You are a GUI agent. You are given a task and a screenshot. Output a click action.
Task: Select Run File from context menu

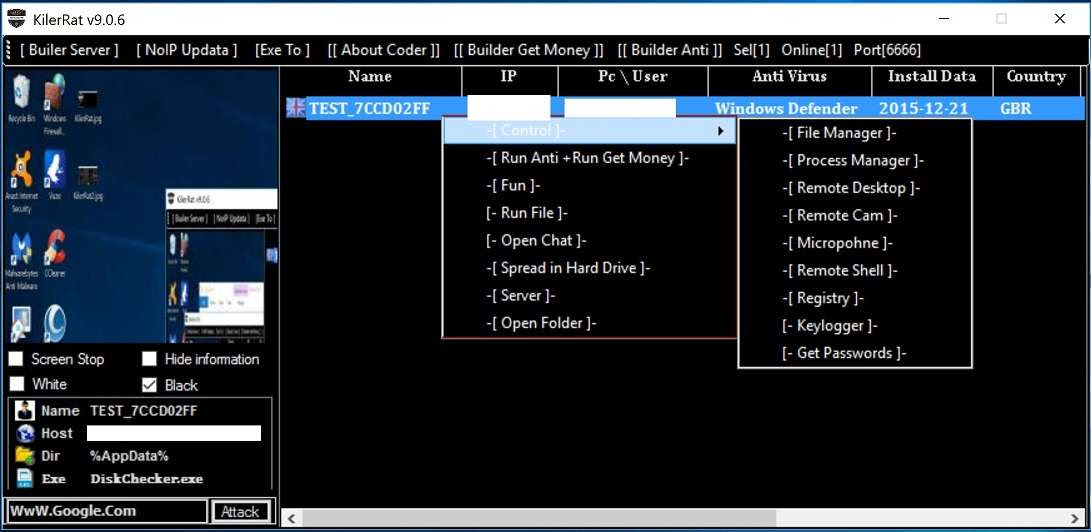click(x=527, y=213)
